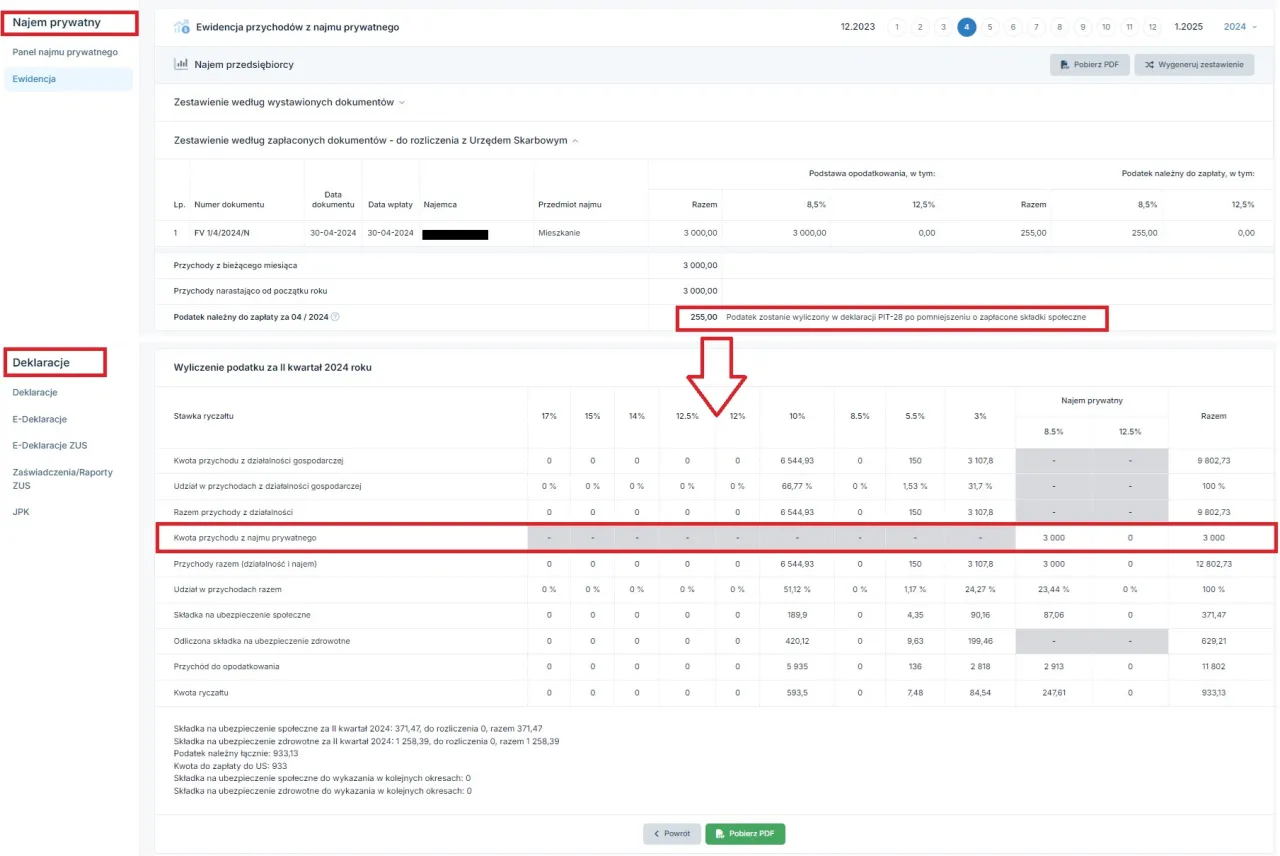Click the shuffle icon on Wygeneruj zestawienie
1280x856 pixels.
click(1149, 65)
